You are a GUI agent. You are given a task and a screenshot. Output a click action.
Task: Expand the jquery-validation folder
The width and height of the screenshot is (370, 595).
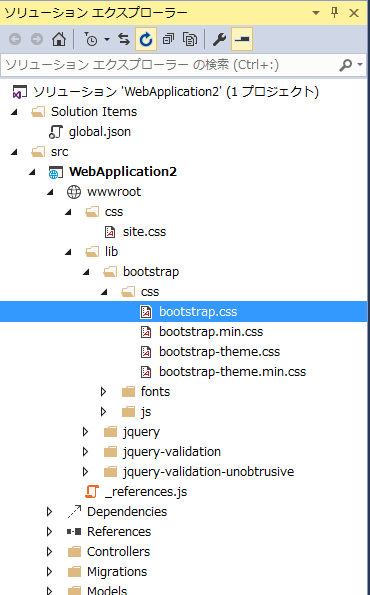85,452
